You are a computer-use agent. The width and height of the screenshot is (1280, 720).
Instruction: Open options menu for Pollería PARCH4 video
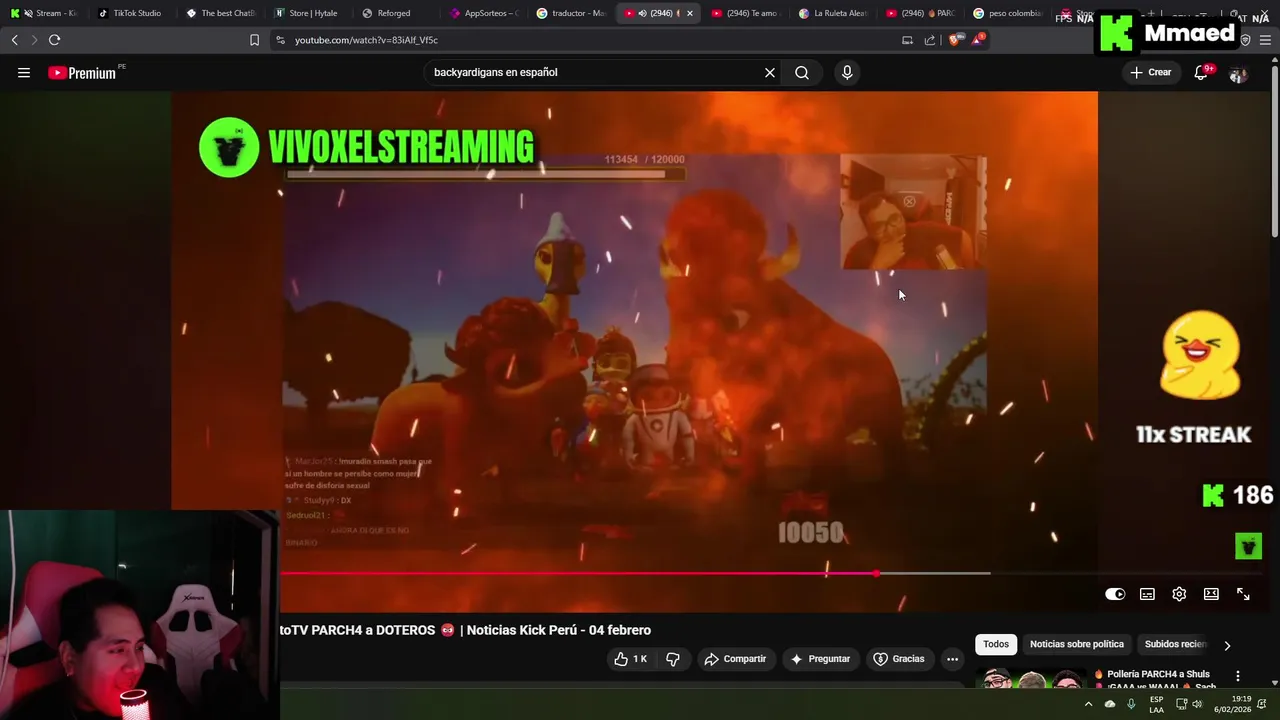1238,676
